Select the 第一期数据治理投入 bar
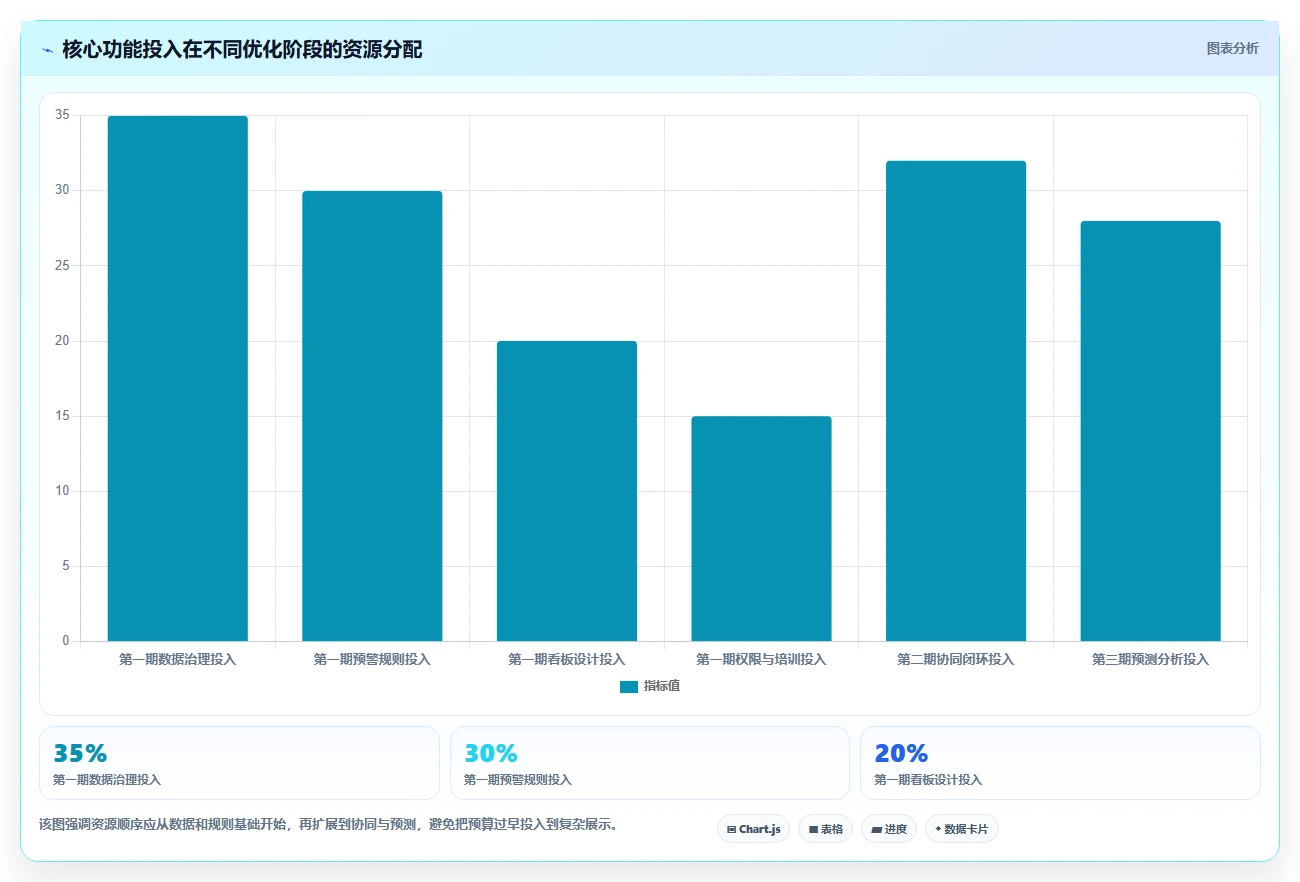 (x=178, y=378)
